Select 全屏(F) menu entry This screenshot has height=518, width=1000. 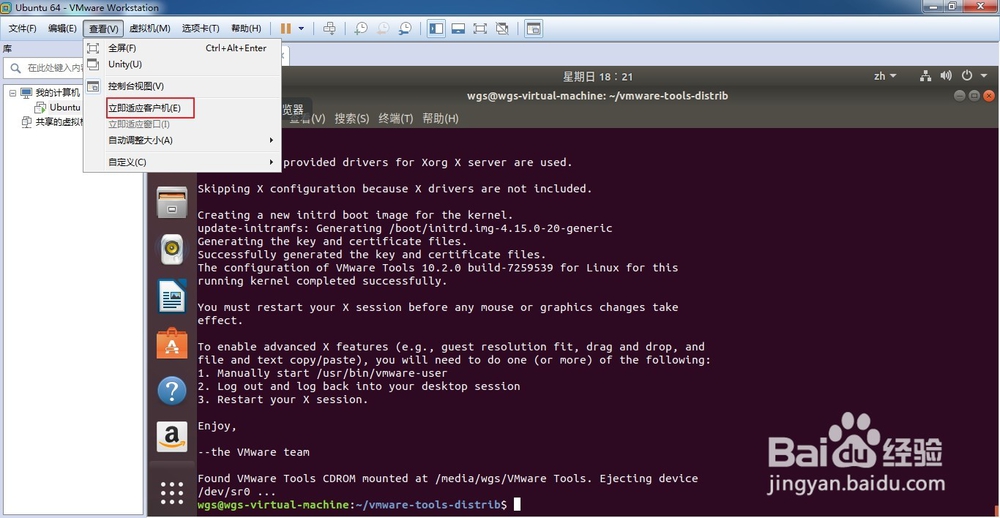point(182,48)
